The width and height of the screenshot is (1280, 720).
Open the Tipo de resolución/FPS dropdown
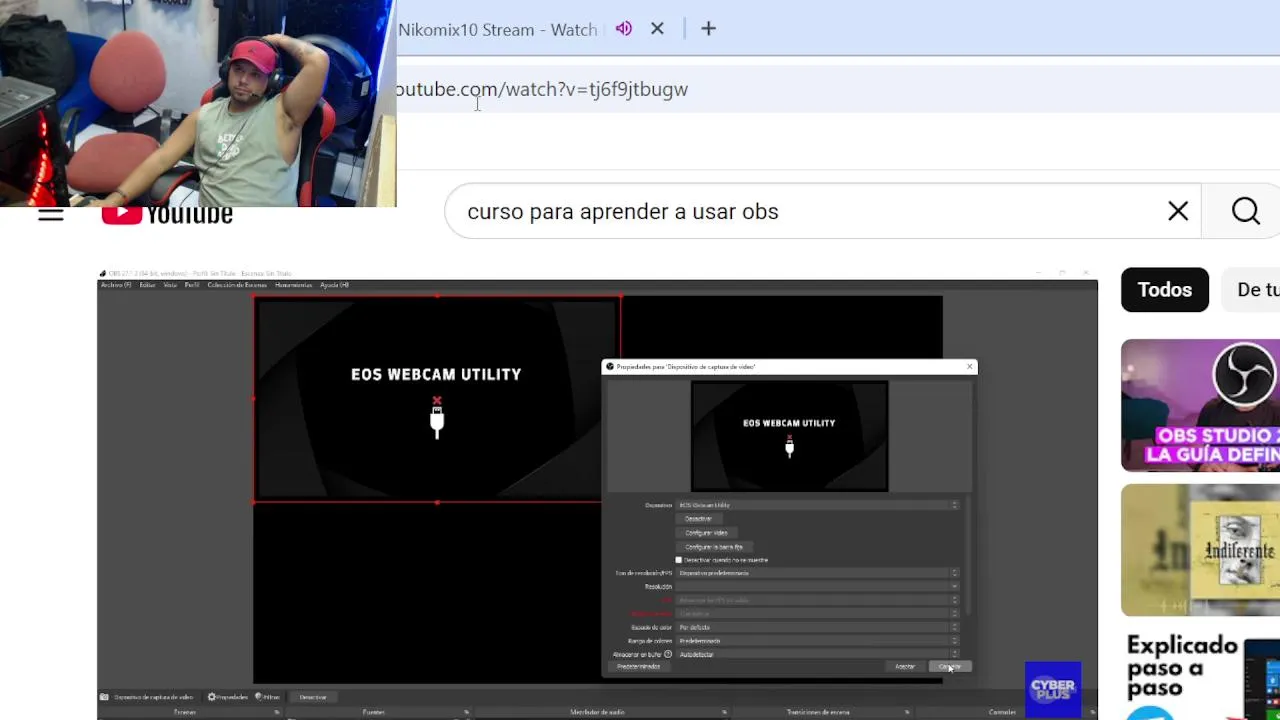pyautogui.click(x=818, y=573)
